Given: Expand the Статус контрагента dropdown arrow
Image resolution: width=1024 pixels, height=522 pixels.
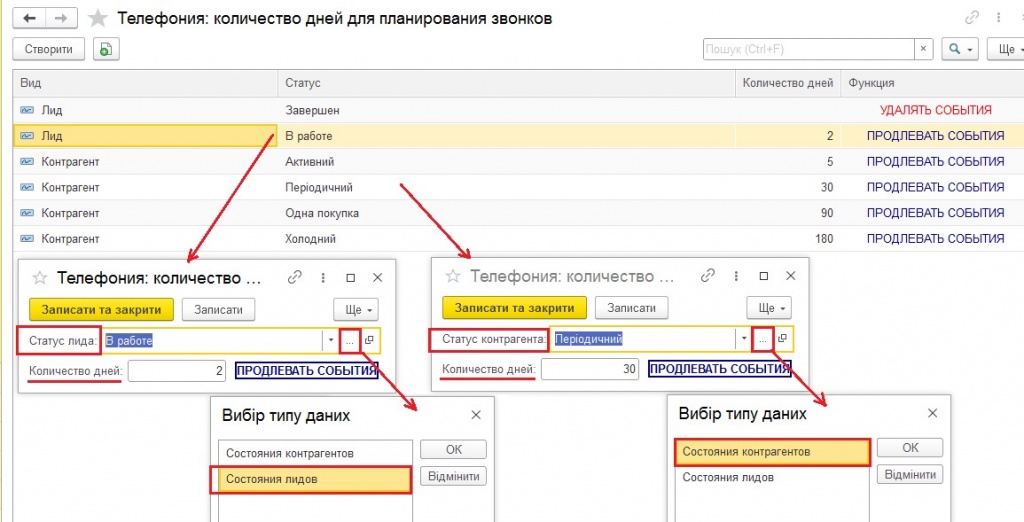Looking at the screenshot, I should click(743, 339).
